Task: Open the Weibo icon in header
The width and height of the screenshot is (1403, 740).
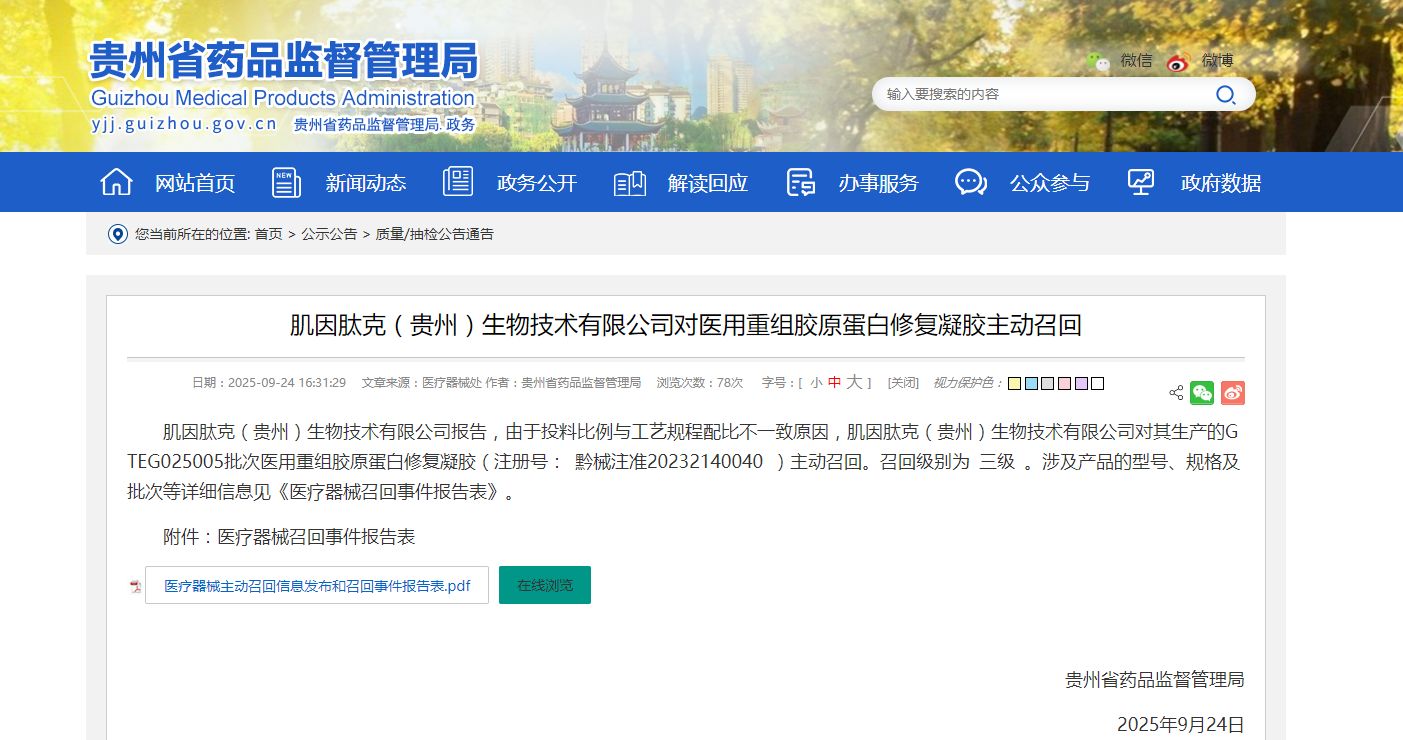Action: (x=1178, y=62)
